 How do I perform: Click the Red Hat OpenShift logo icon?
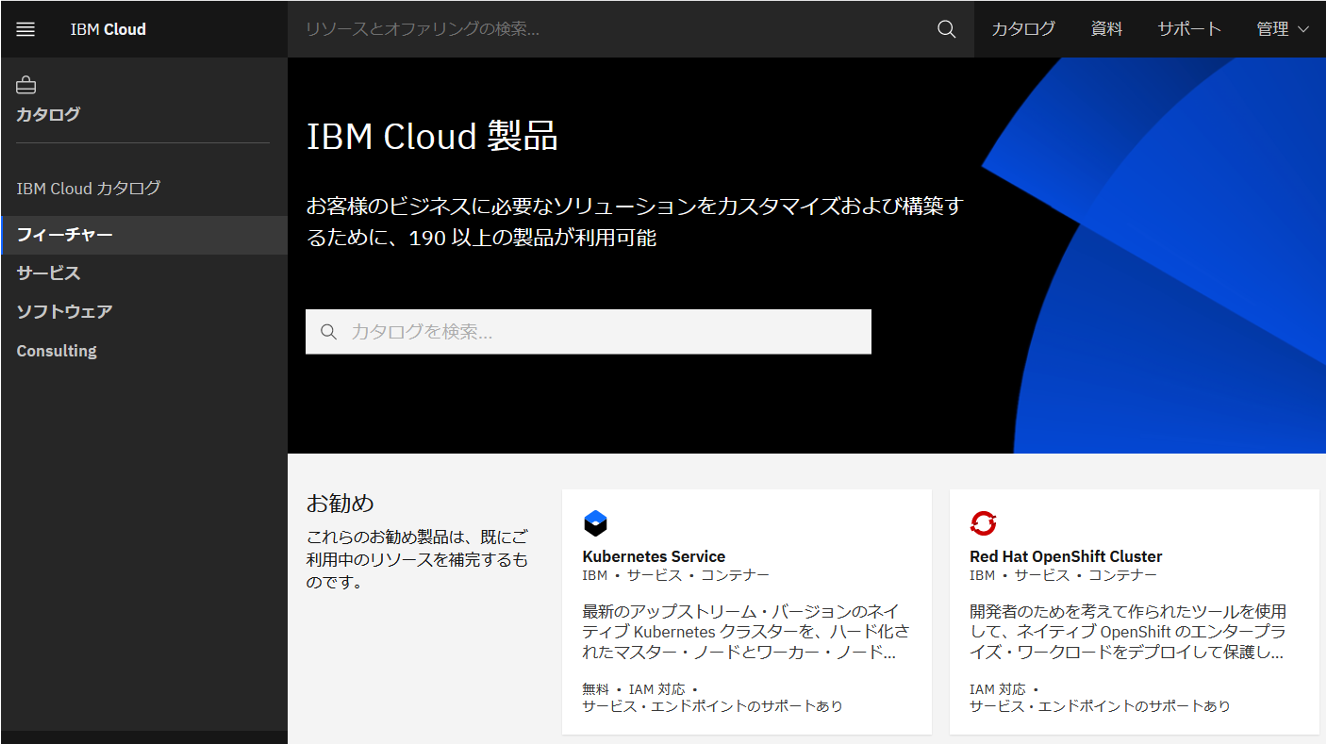pyautogui.click(x=983, y=523)
